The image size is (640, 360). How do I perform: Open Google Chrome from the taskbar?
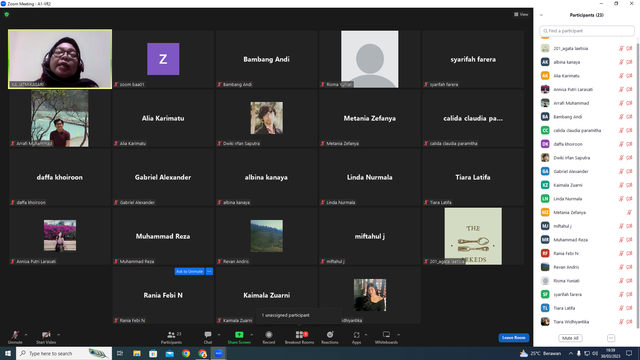coord(186,353)
